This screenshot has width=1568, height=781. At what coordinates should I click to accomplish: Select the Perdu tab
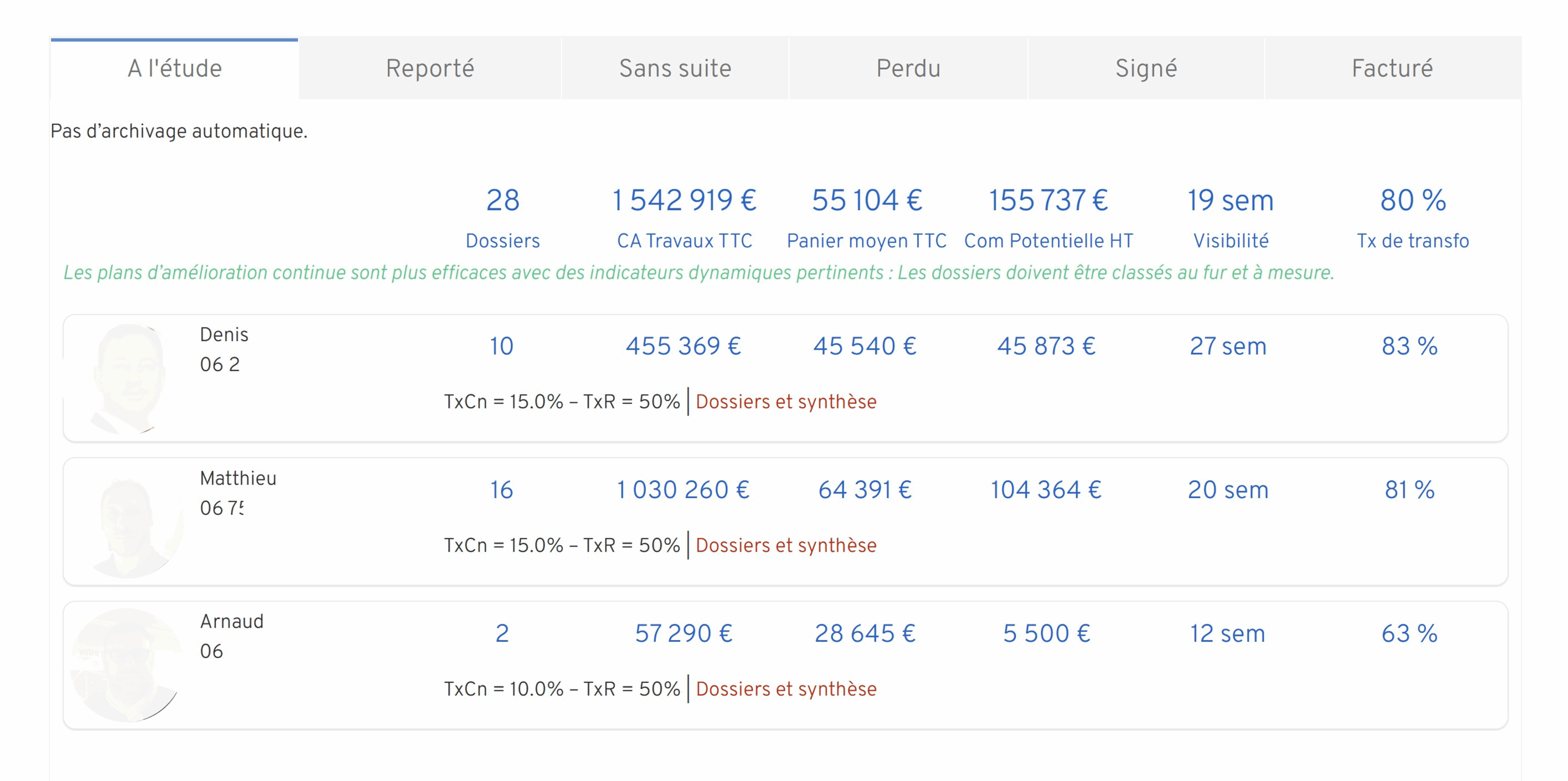(x=908, y=68)
